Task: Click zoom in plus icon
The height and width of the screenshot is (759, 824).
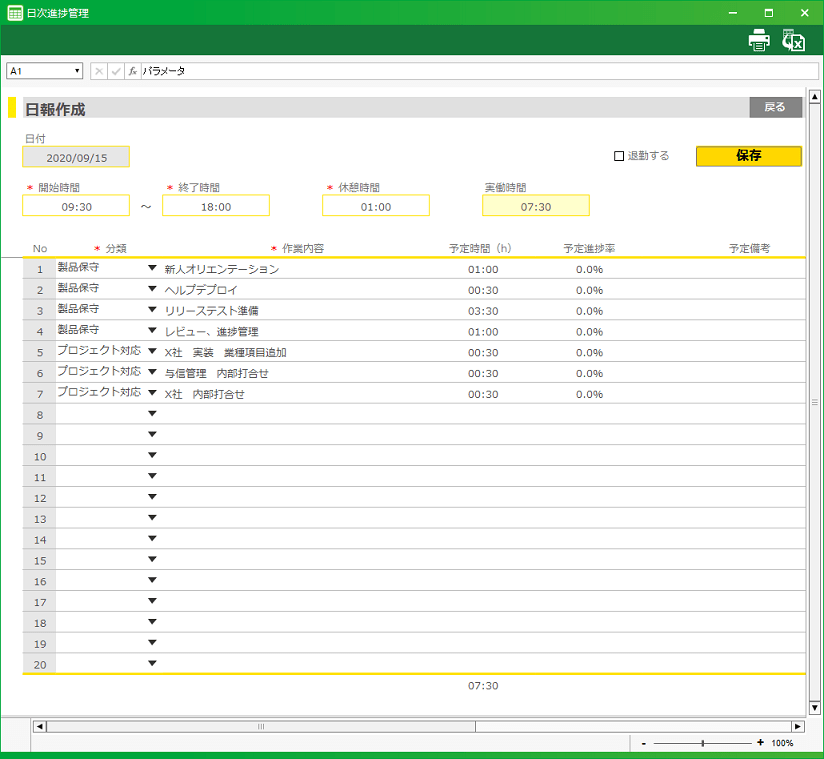Action: 761,743
